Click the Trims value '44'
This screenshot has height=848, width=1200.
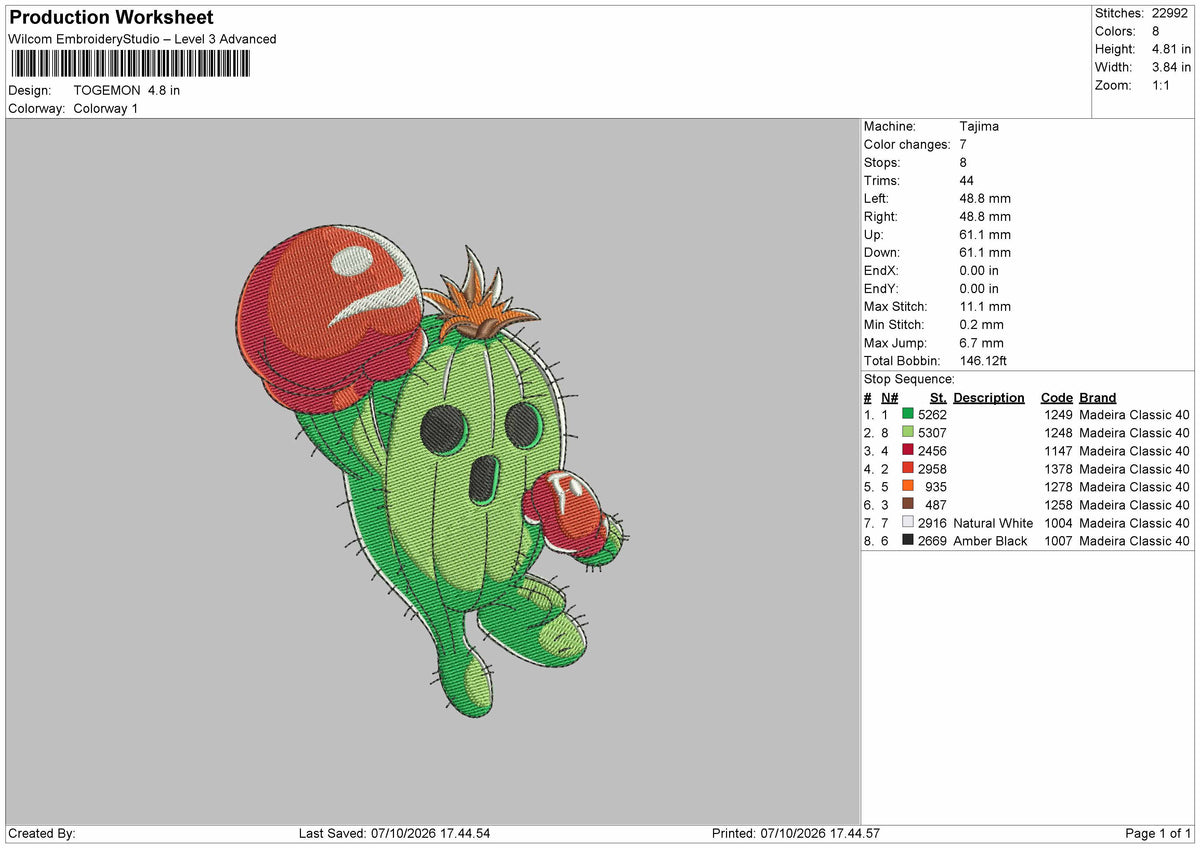click(967, 180)
